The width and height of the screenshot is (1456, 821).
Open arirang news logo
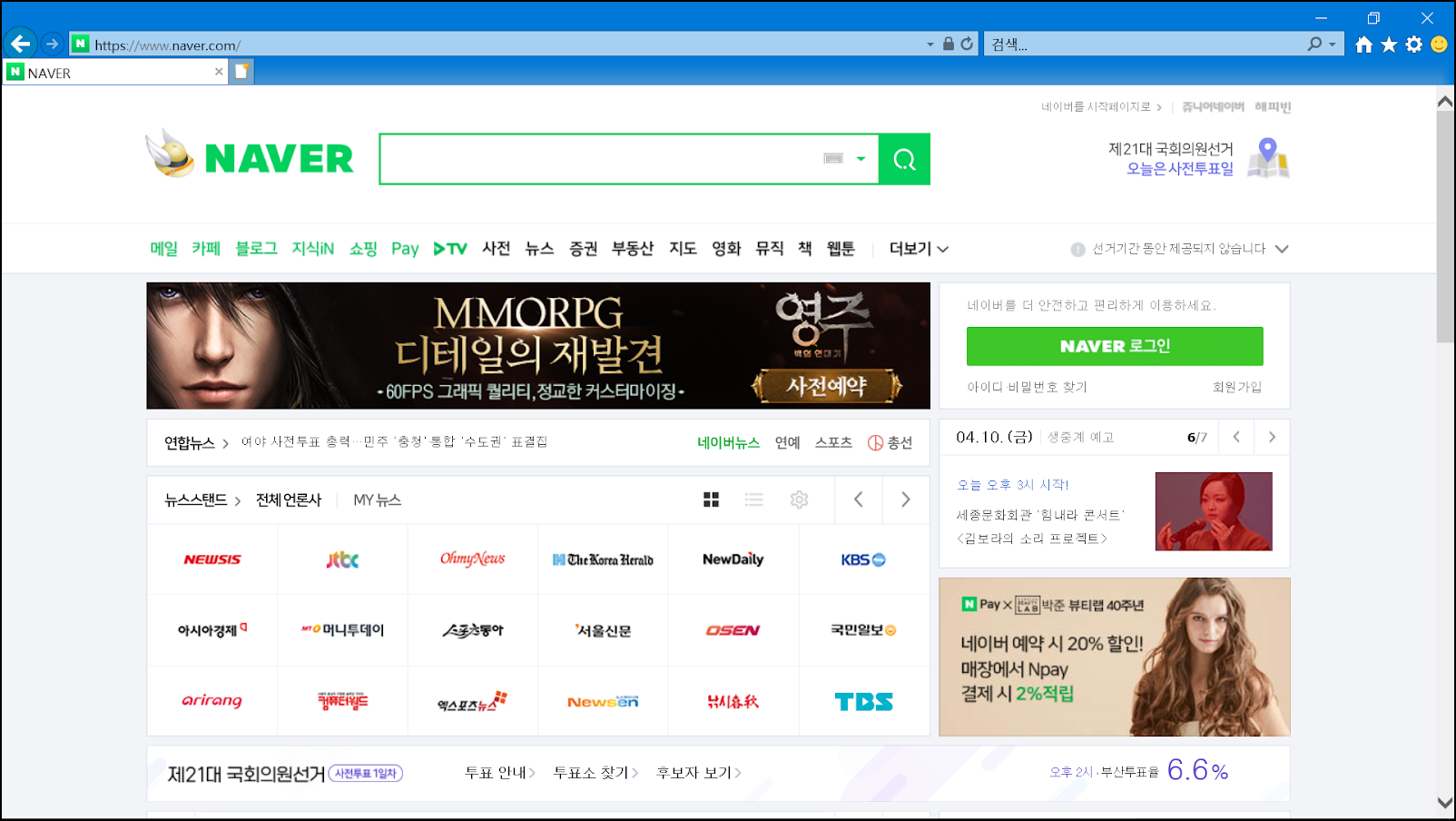tap(212, 701)
